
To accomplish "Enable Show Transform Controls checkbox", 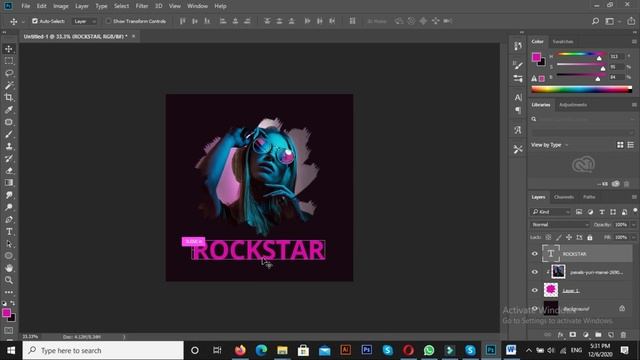I will 108,21.
